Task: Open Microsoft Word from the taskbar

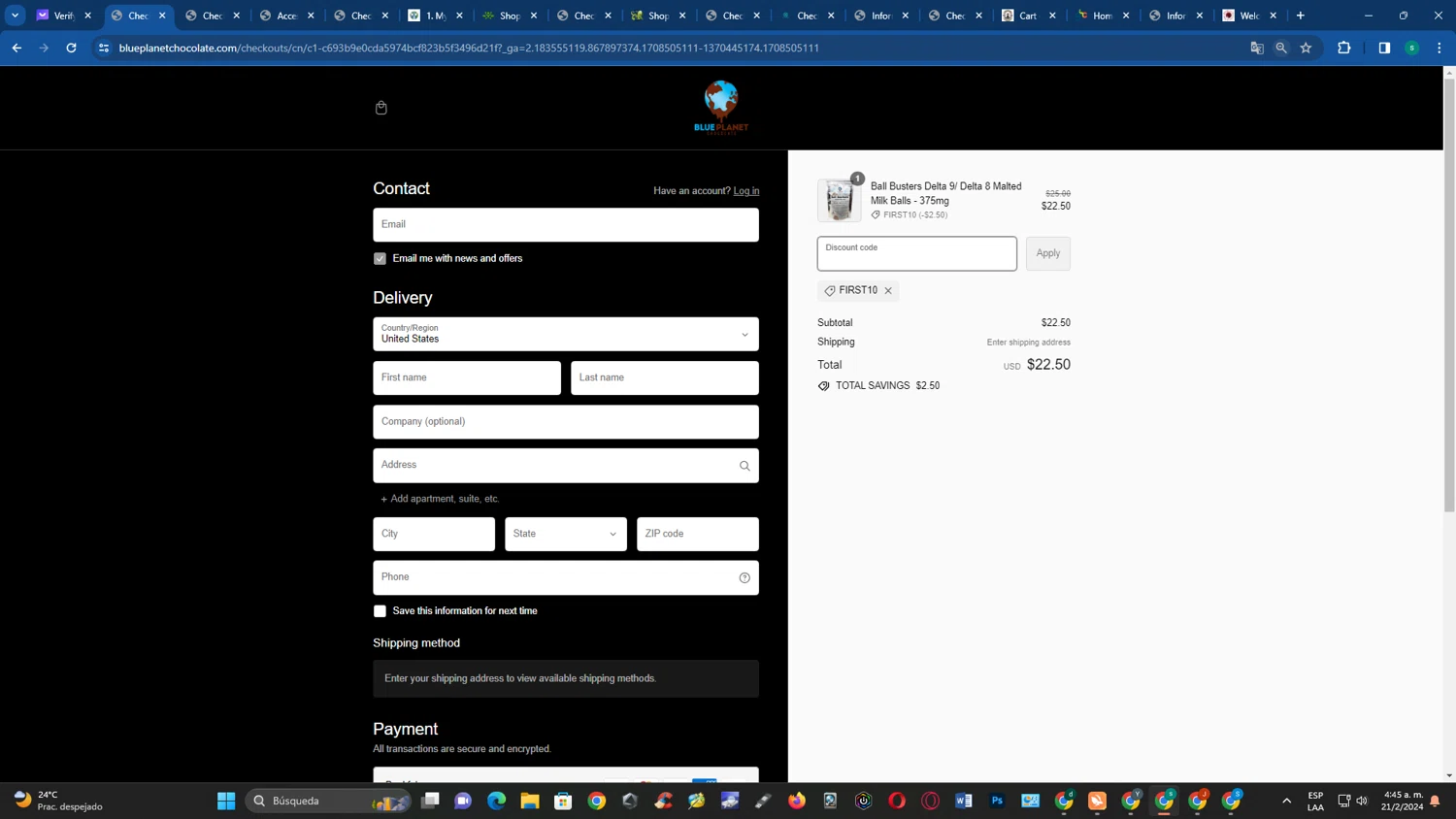Action: coord(964,801)
